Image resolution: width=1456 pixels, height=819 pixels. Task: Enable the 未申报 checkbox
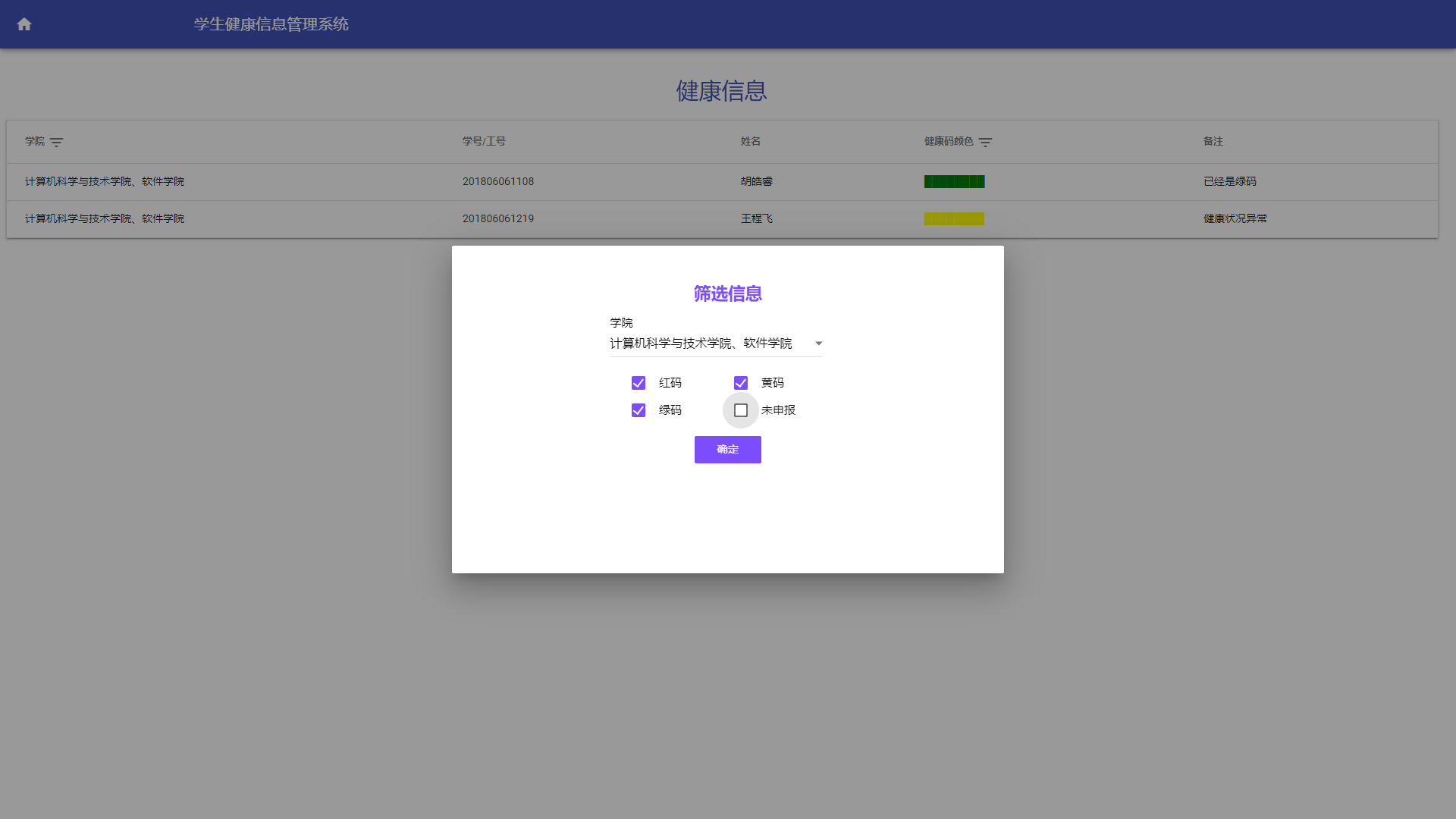tap(741, 410)
